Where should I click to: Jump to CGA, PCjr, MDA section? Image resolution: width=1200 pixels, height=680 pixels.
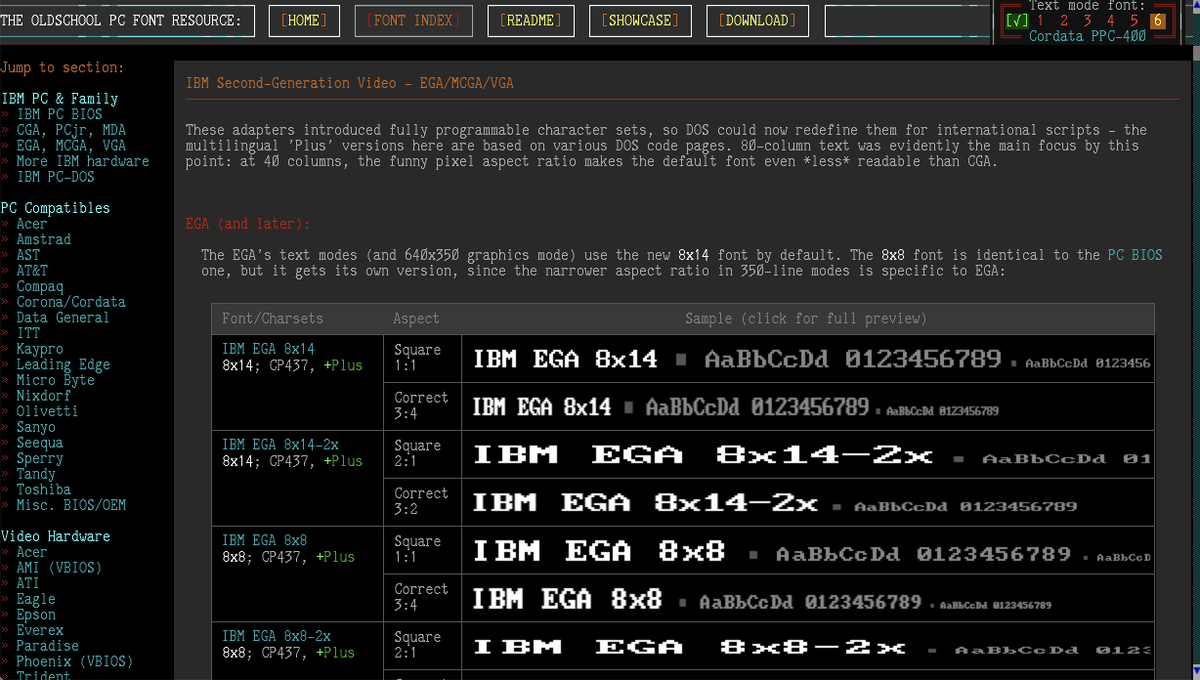coord(71,130)
